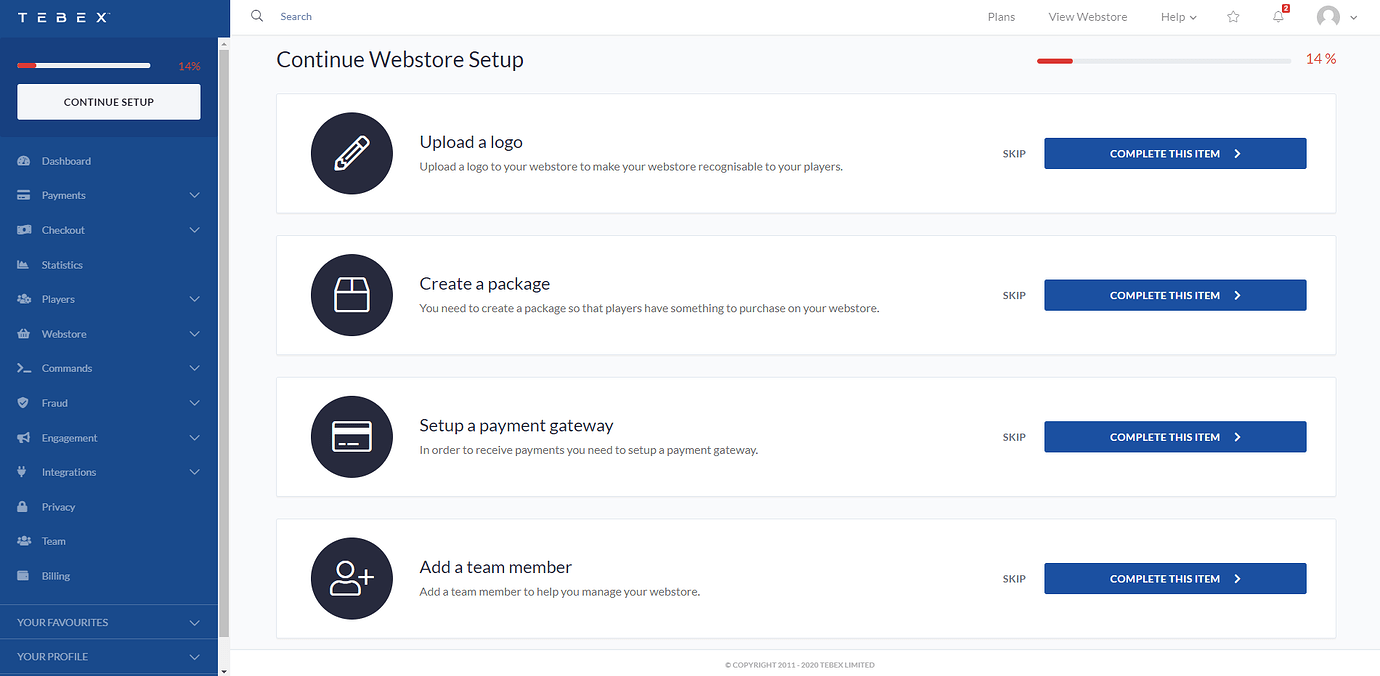Open the Privacy sidebar item
1380x676 pixels.
[x=58, y=507]
